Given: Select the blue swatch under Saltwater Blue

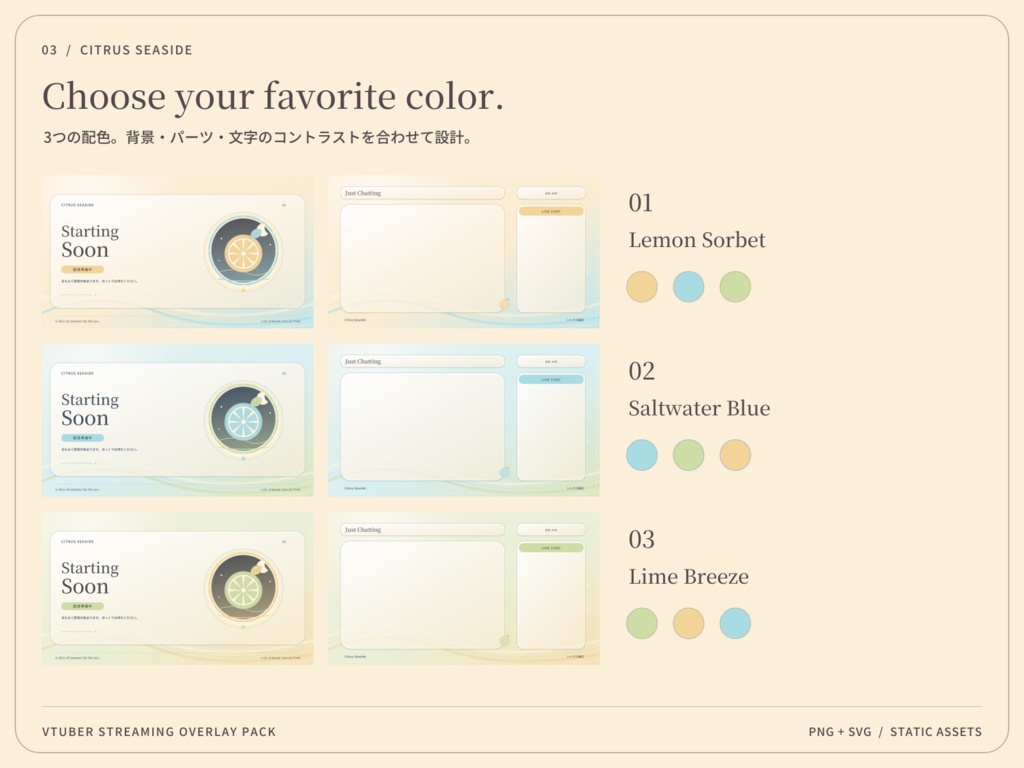Looking at the screenshot, I should click(x=641, y=455).
